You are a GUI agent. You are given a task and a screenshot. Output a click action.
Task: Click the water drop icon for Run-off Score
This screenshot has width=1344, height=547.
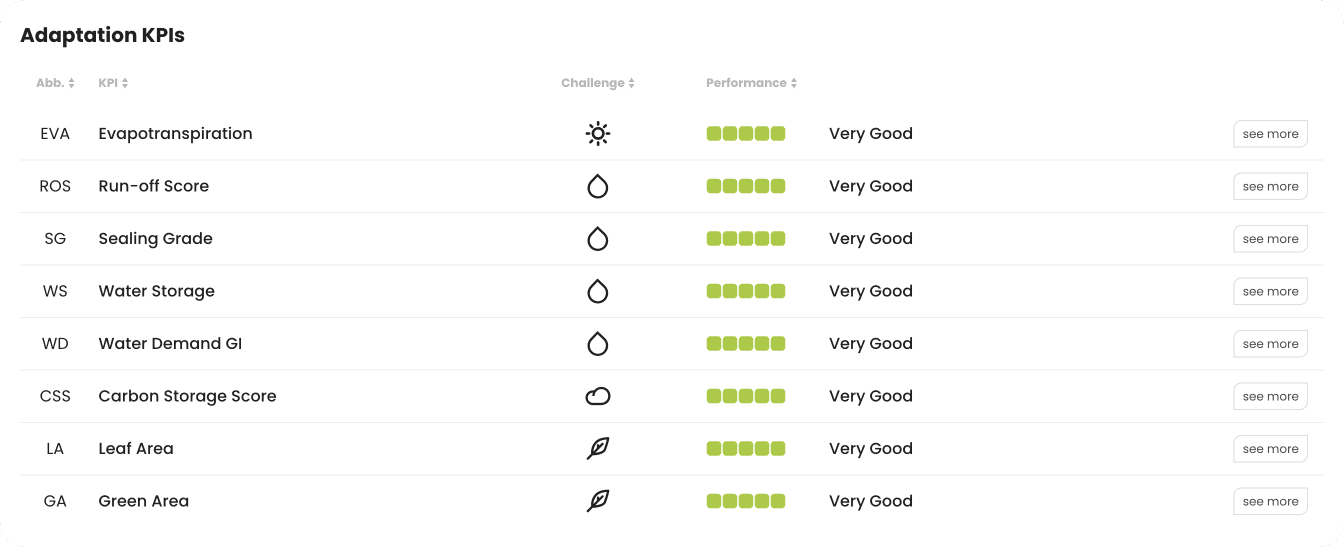pyautogui.click(x=598, y=186)
